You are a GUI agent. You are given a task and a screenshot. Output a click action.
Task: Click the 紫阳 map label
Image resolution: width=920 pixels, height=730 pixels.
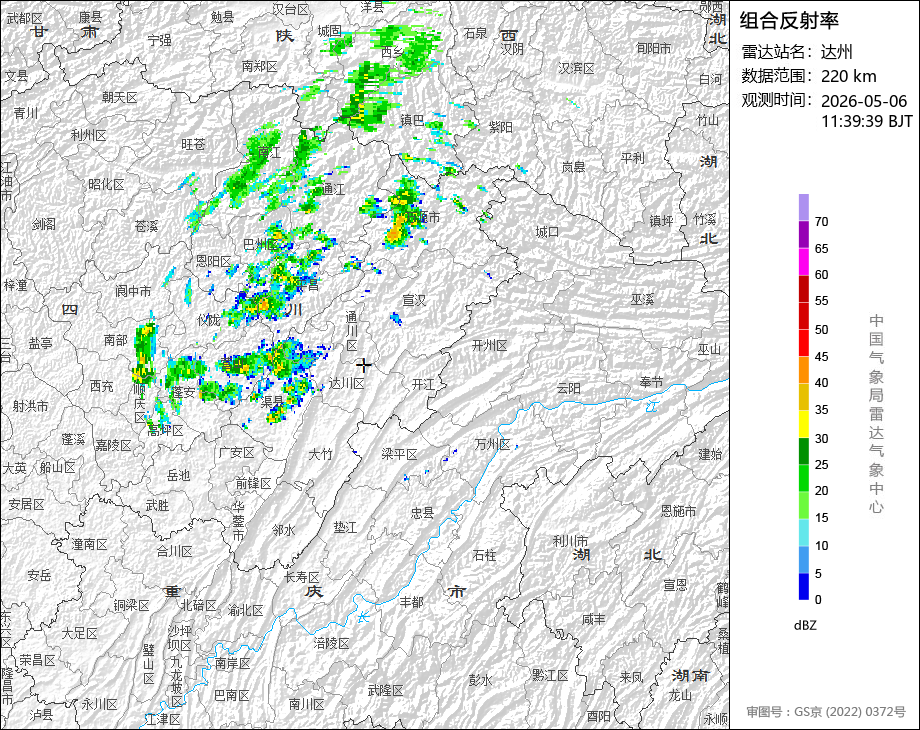[x=500, y=127]
